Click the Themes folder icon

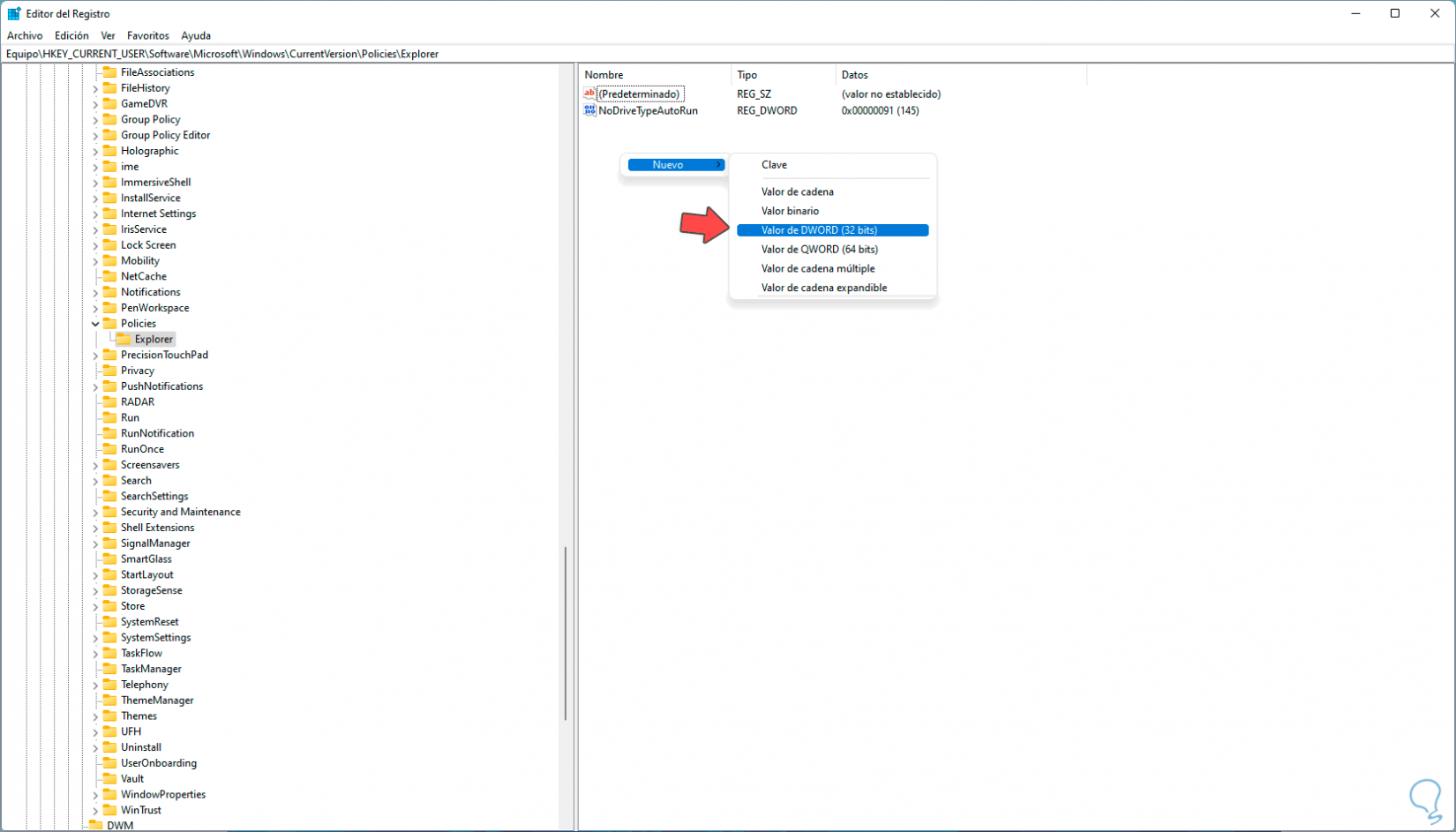click(x=109, y=716)
